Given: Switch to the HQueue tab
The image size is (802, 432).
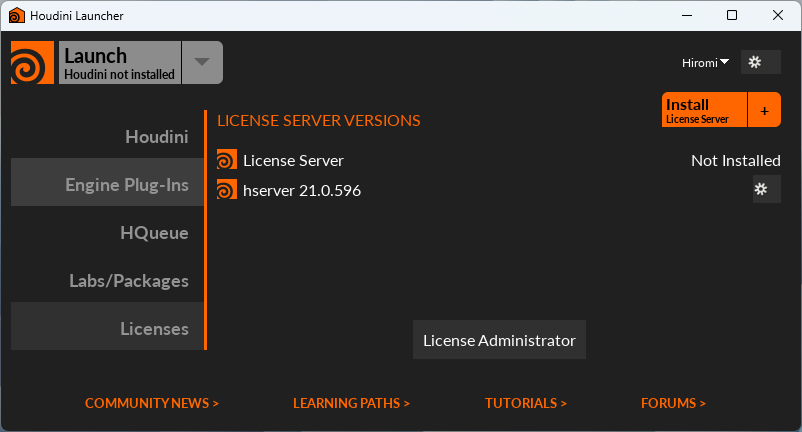Looking at the screenshot, I should [107, 233].
